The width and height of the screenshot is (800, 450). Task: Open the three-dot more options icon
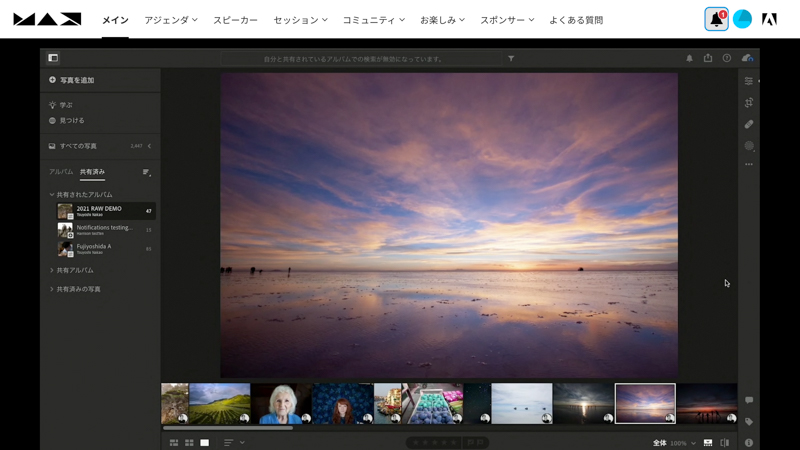click(748, 164)
